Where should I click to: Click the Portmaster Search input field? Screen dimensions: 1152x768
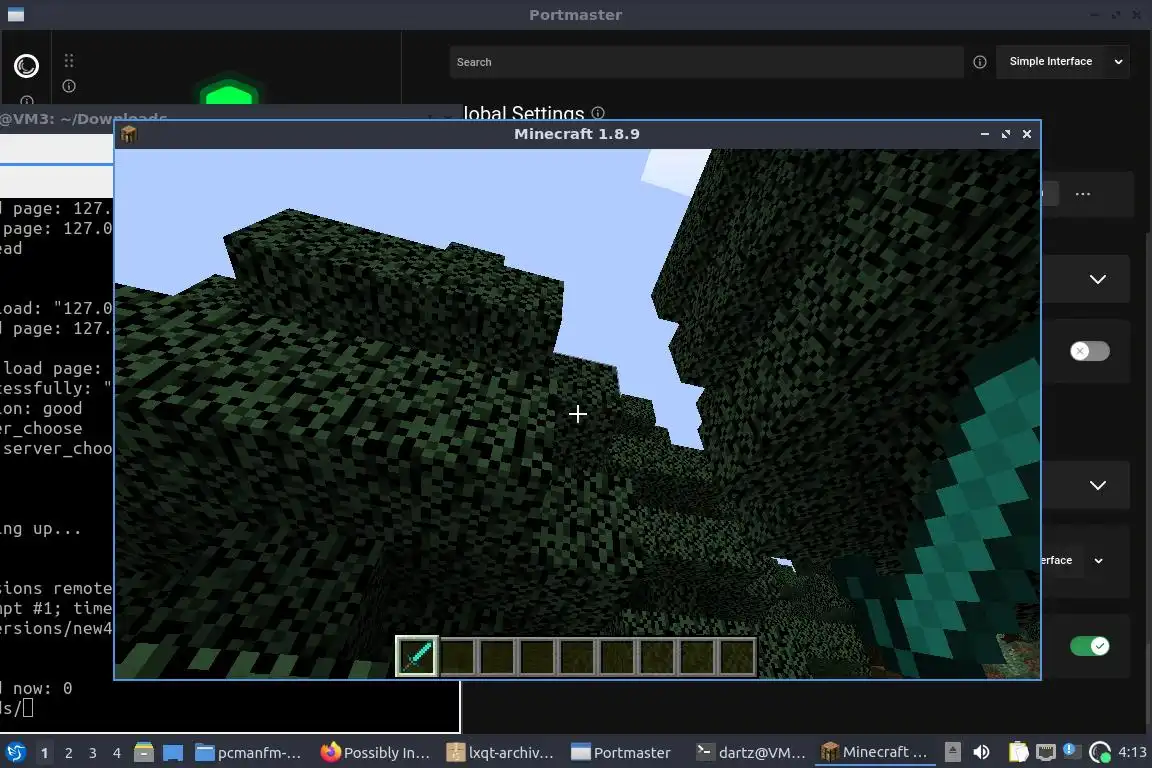coord(706,62)
